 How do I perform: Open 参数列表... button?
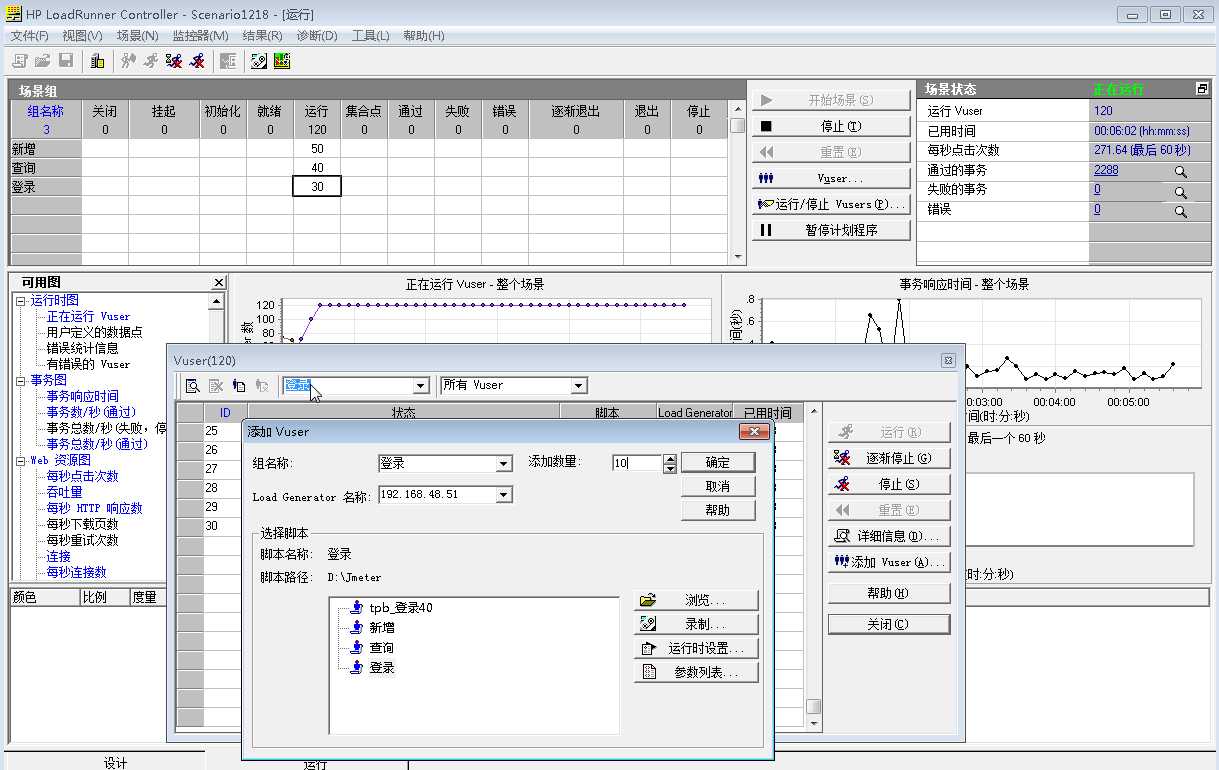click(696, 672)
